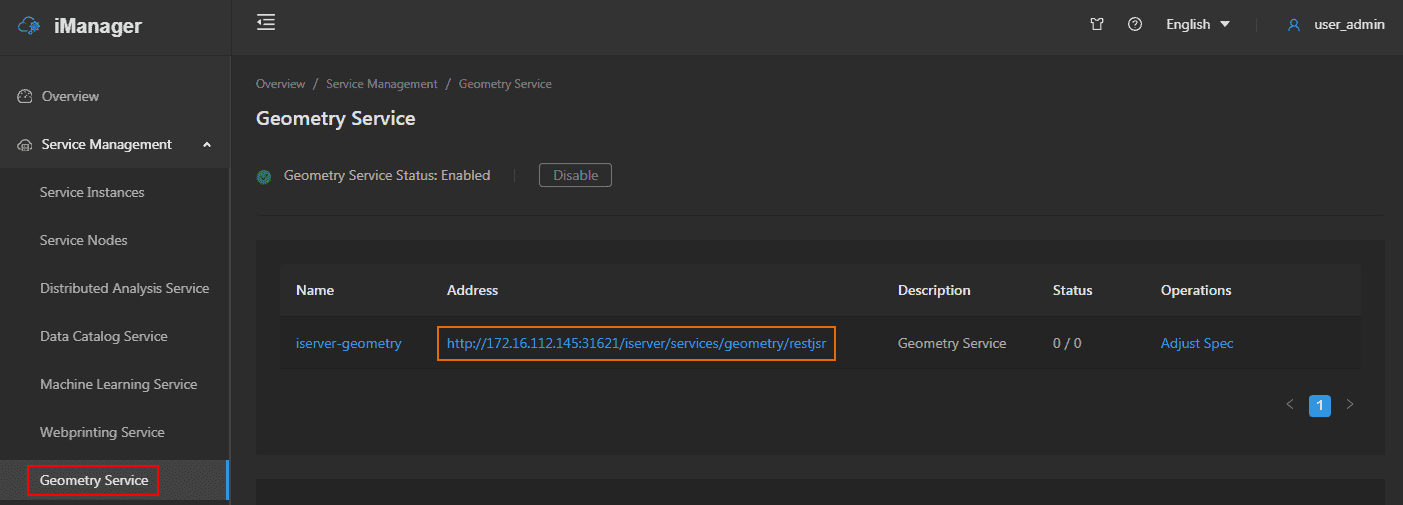Click the Overview dashboard icon
The height and width of the screenshot is (505, 1403).
coord(25,96)
